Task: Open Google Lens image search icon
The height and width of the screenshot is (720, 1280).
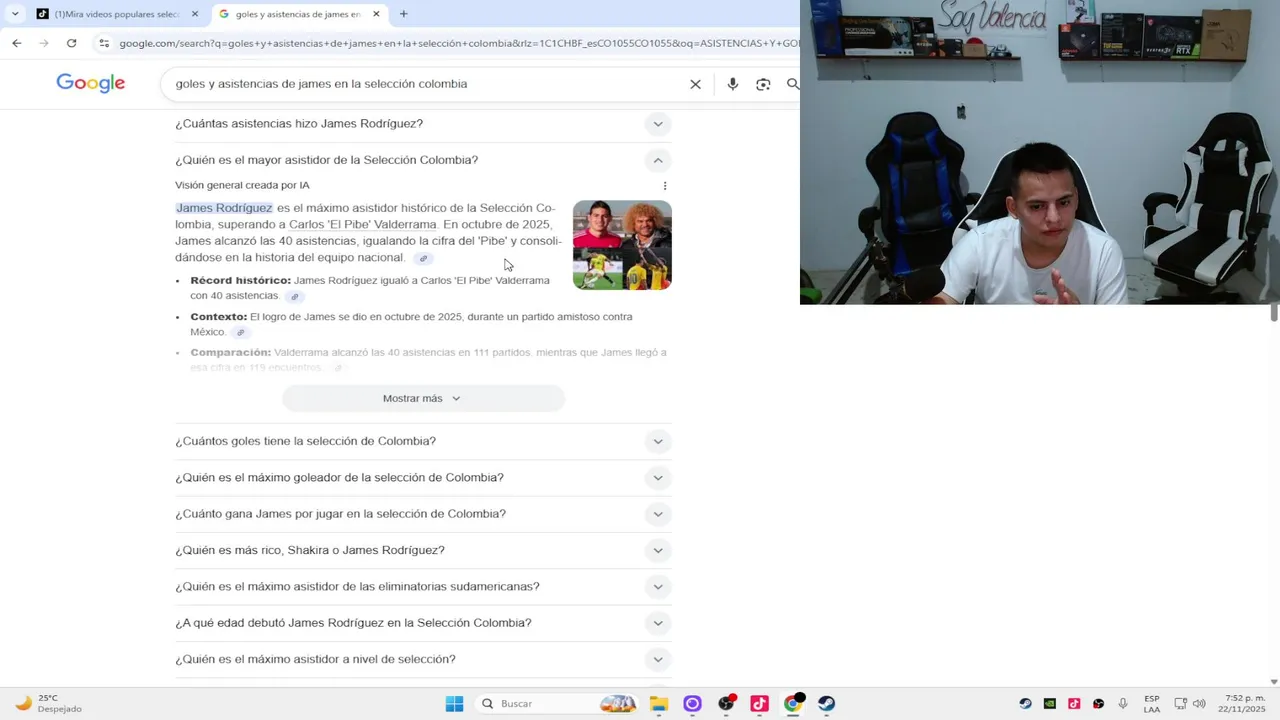Action: (763, 84)
